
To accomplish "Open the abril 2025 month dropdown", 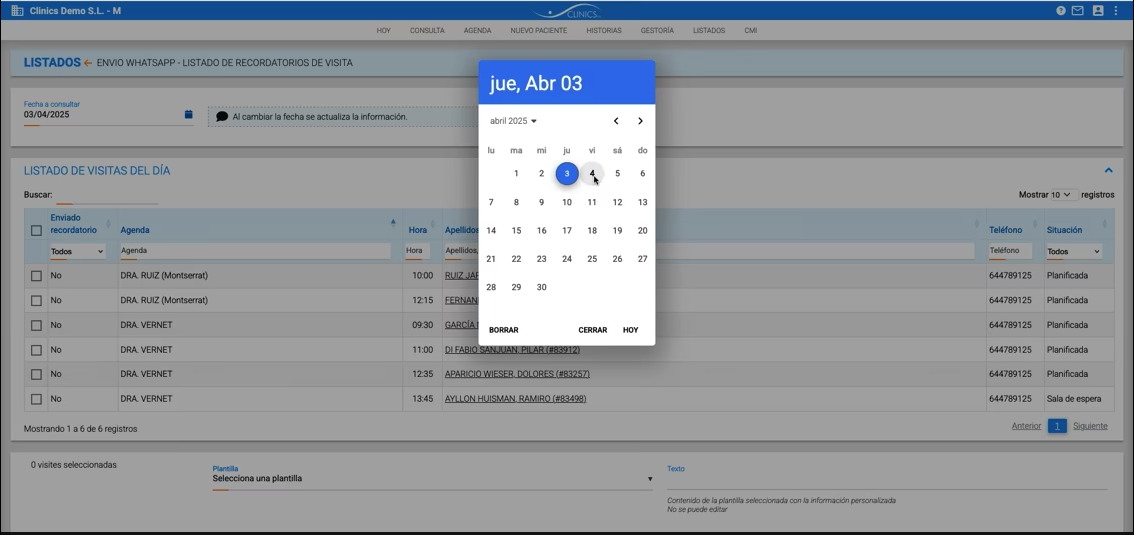I will click(x=513, y=121).
